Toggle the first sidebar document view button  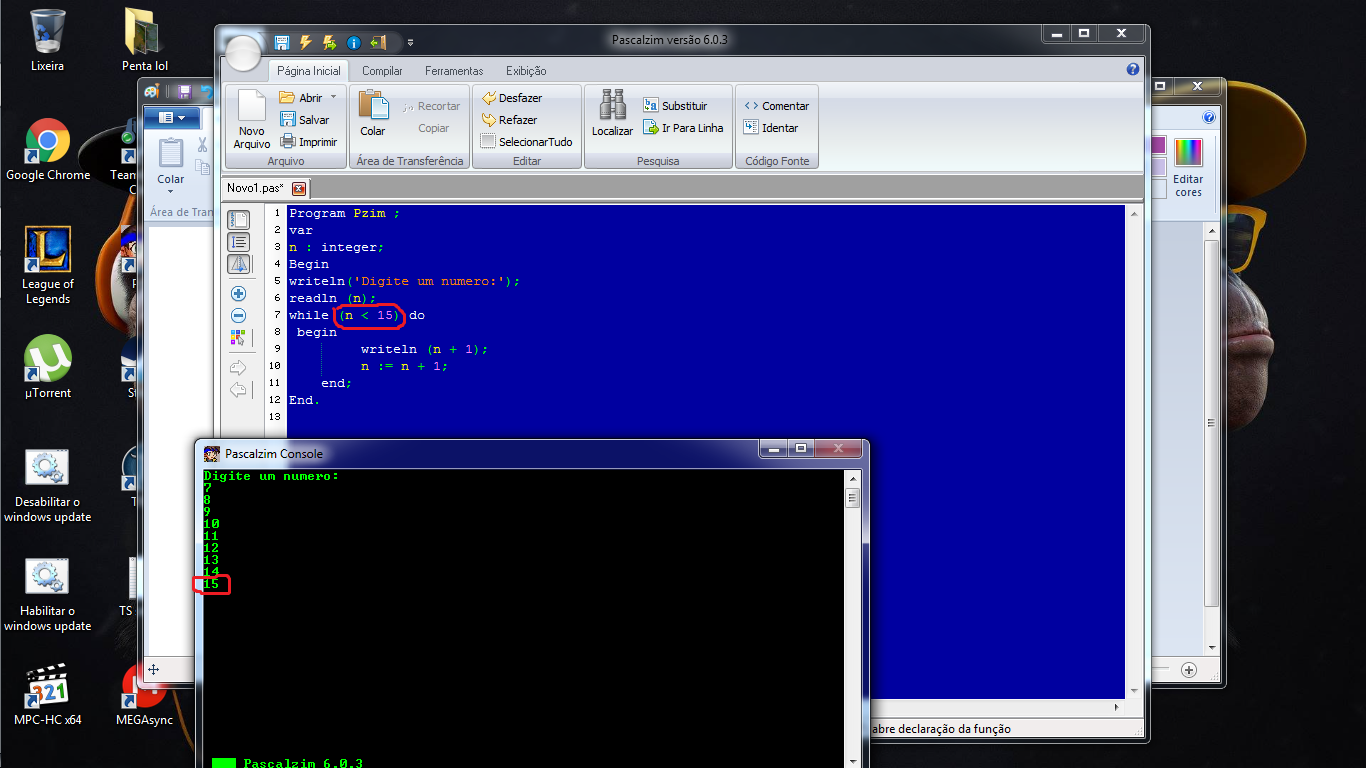point(238,220)
